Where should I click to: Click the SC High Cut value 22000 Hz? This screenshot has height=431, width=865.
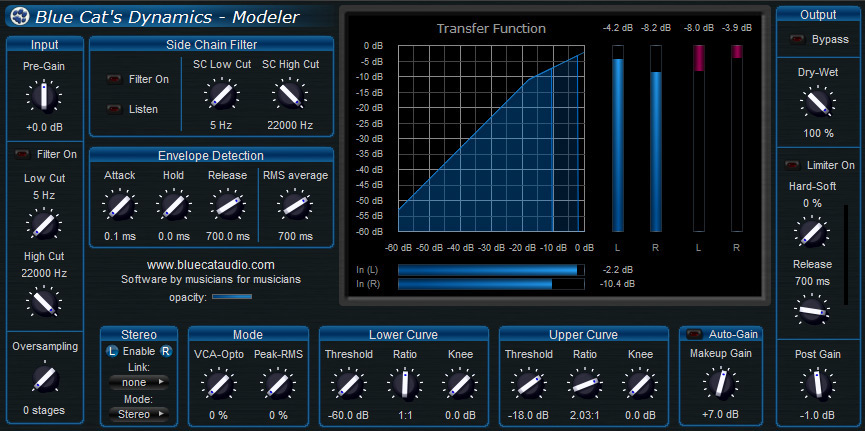(290, 125)
